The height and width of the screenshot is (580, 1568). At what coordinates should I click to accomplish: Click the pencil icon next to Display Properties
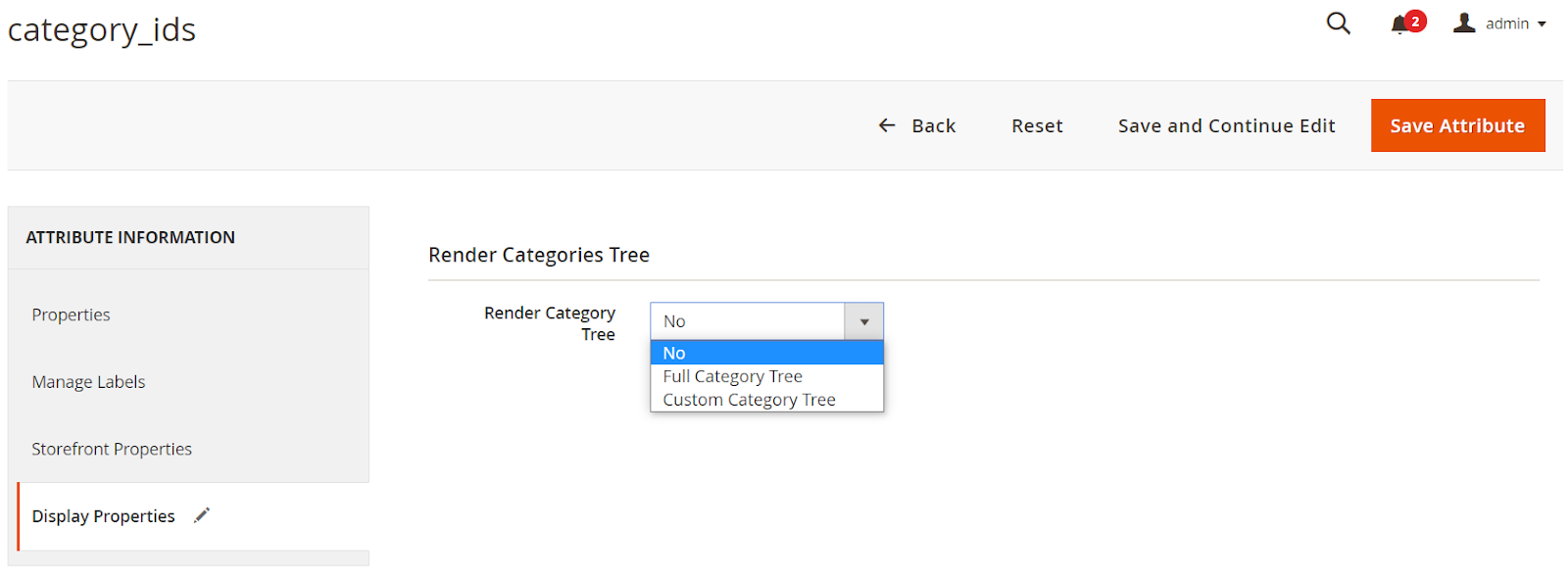(202, 515)
